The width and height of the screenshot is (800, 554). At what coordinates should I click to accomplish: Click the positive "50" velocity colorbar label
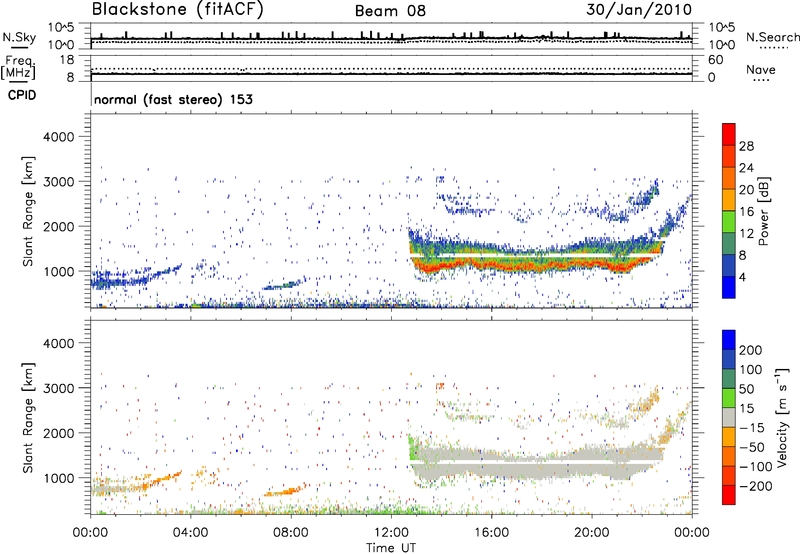[x=746, y=389]
